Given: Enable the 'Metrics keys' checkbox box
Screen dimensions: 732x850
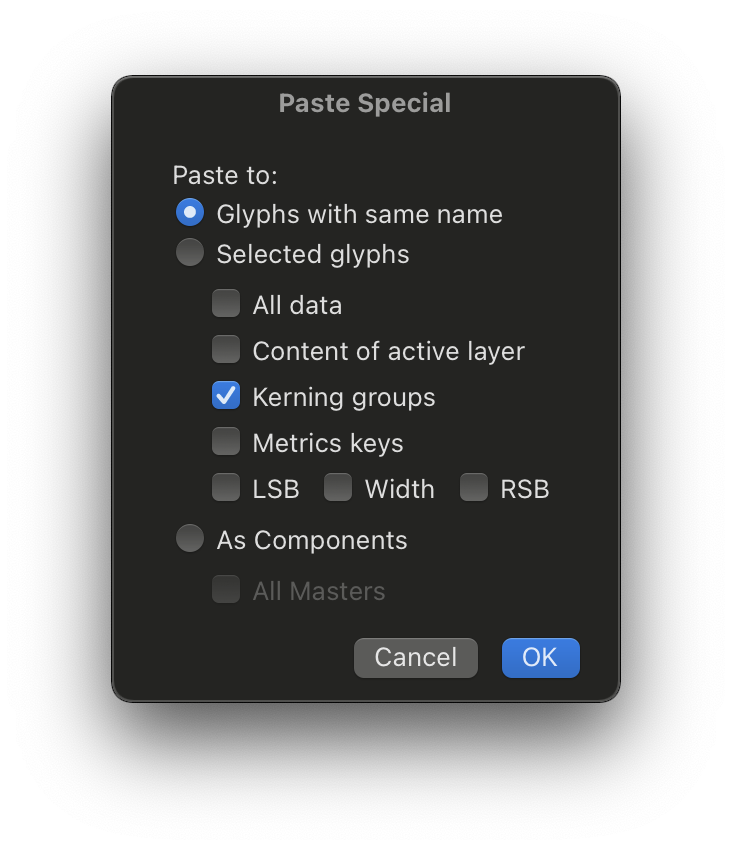Looking at the screenshot, I should [226, 442].
